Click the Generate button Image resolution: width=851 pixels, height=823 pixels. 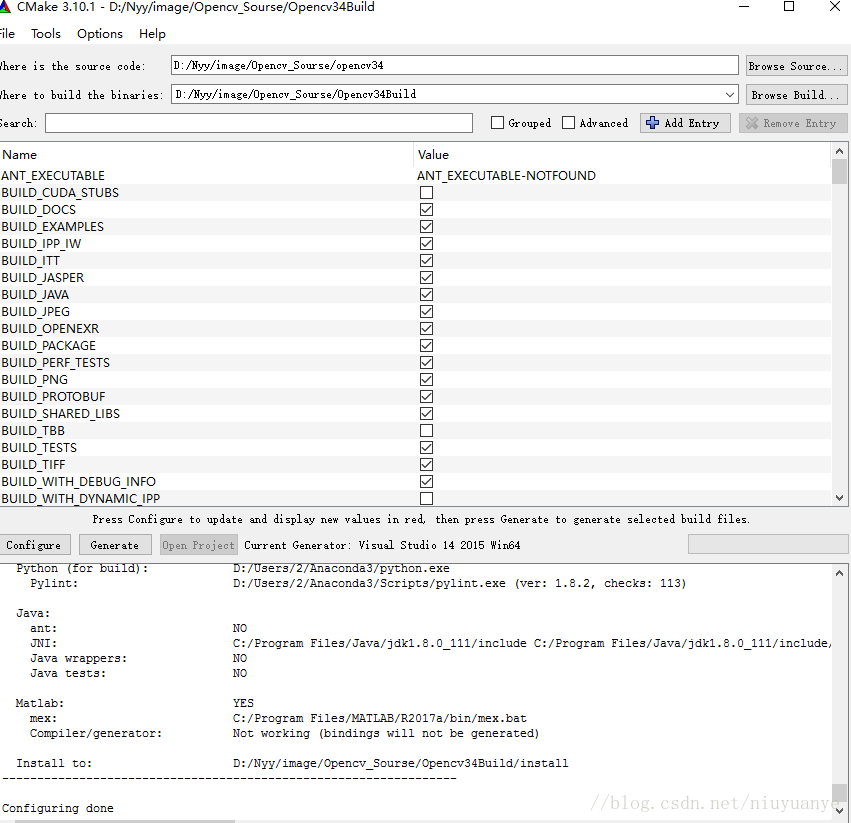[115, 545]
